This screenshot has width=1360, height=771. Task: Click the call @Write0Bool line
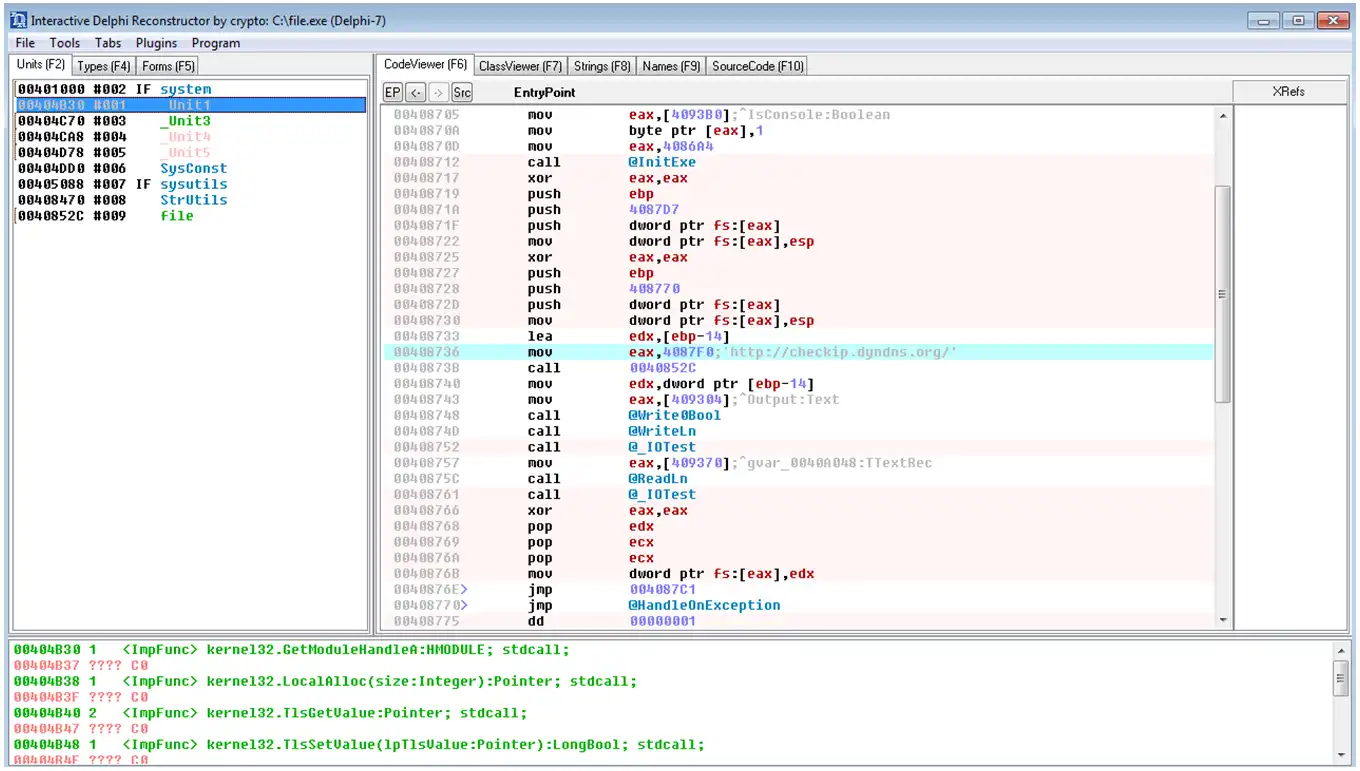tap(798, 415)
